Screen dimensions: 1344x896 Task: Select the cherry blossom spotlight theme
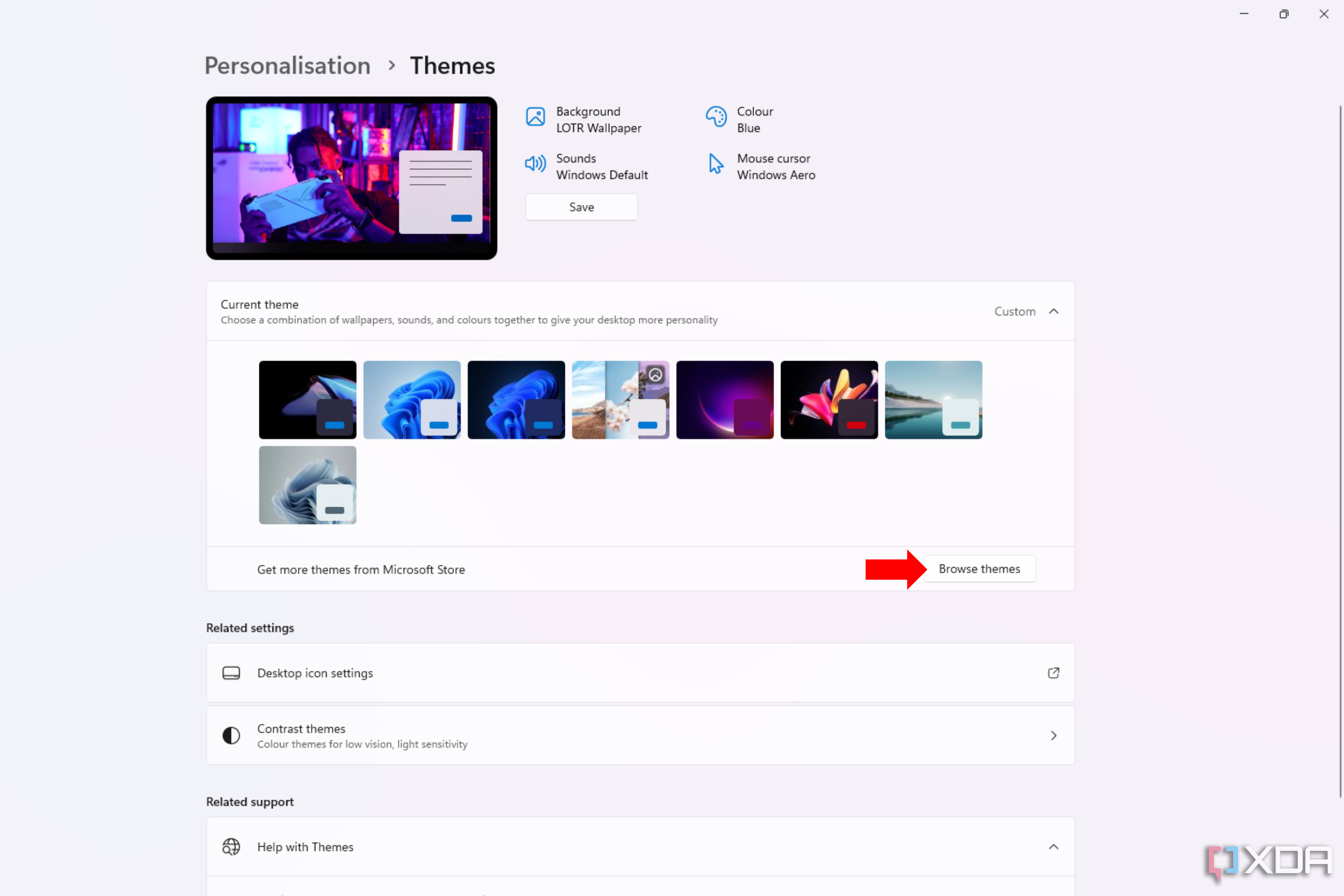coord(620,400)
